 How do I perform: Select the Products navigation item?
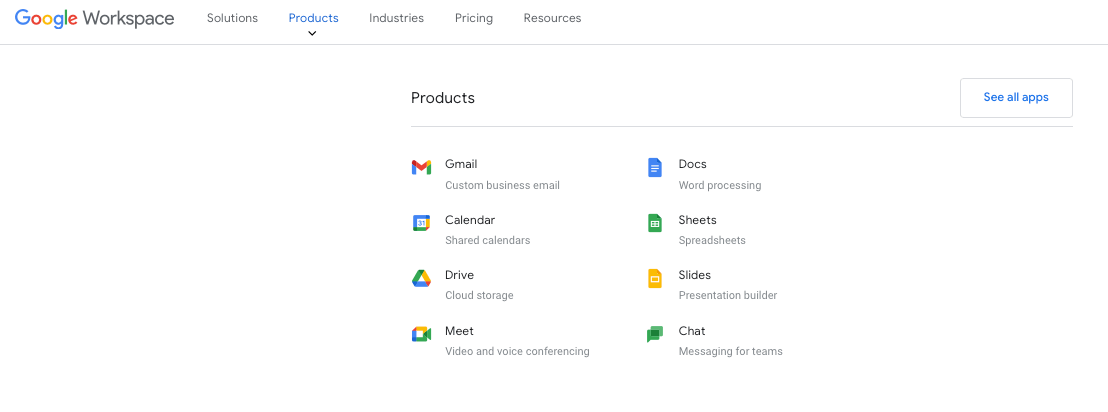coord(314,18)
